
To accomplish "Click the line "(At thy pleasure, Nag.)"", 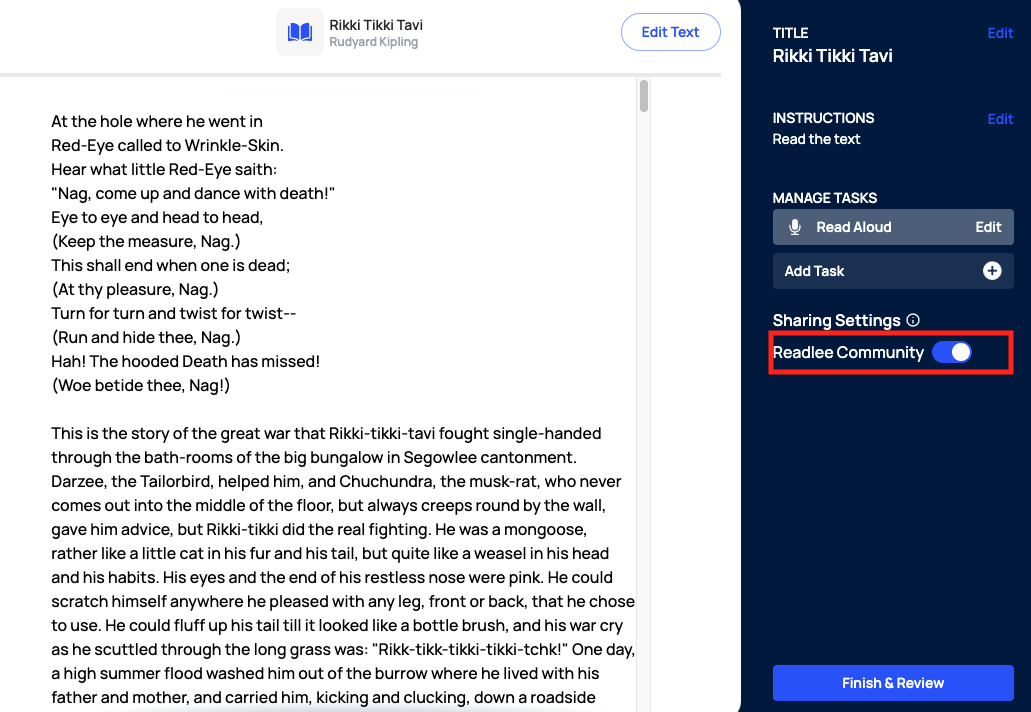I will pos(135,289).
